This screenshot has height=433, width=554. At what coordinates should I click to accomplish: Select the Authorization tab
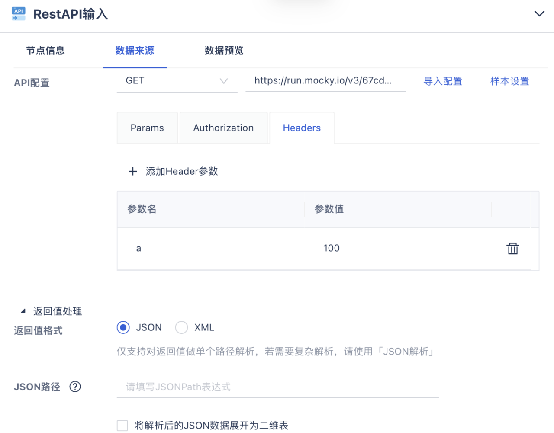(223, 128)
